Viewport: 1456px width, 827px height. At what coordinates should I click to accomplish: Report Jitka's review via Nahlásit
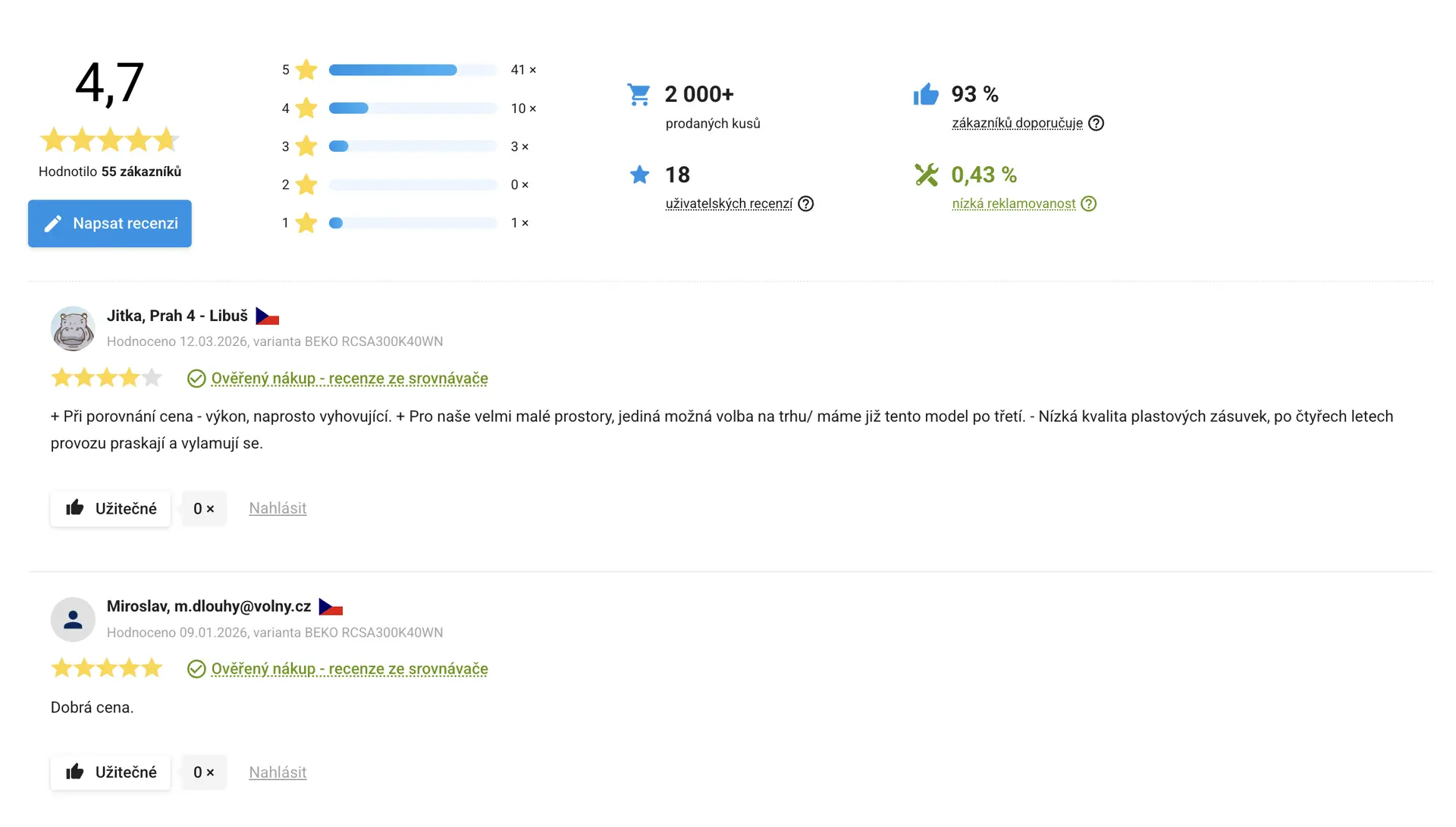coord(278,508)
